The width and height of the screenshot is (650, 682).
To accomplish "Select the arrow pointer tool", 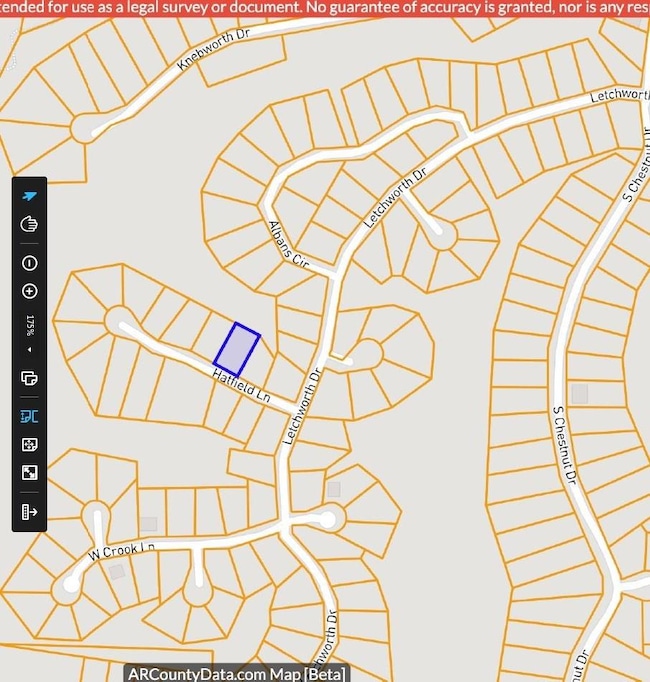I will [29, 196].
